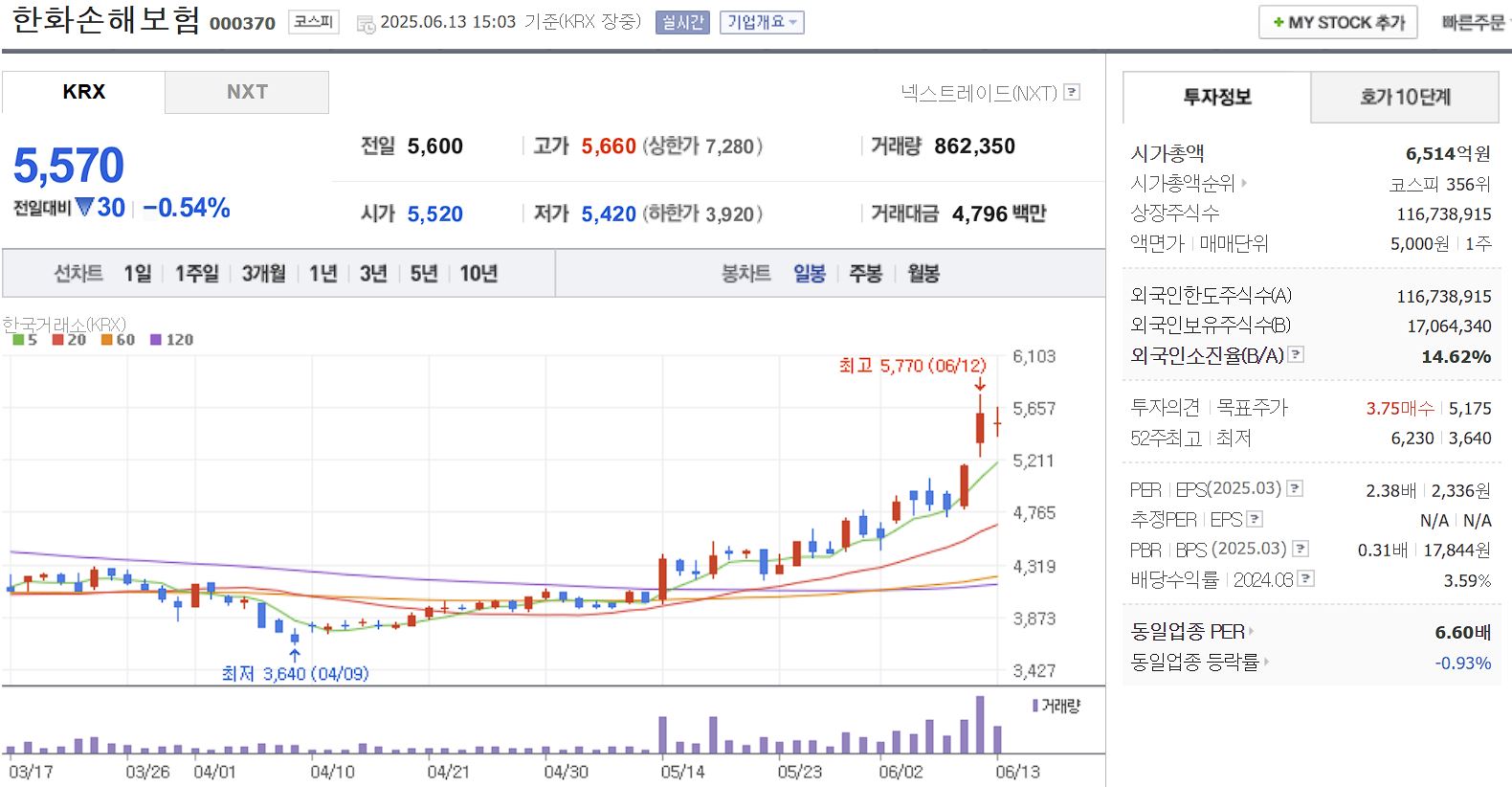Open help icon beside PER EPS(2025.03)

pos(1295,488)
